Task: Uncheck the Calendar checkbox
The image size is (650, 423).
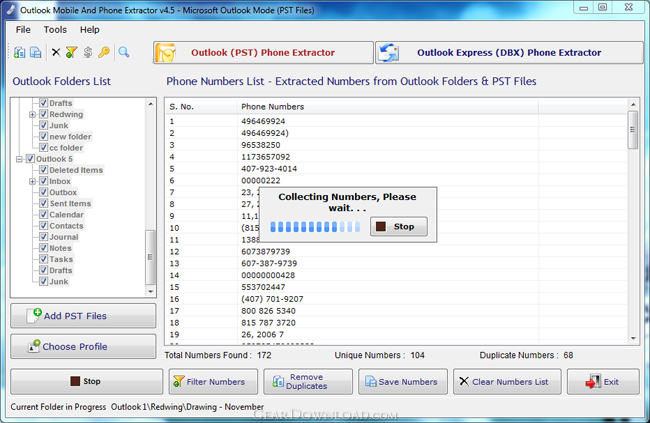Action: click(44, 215)
